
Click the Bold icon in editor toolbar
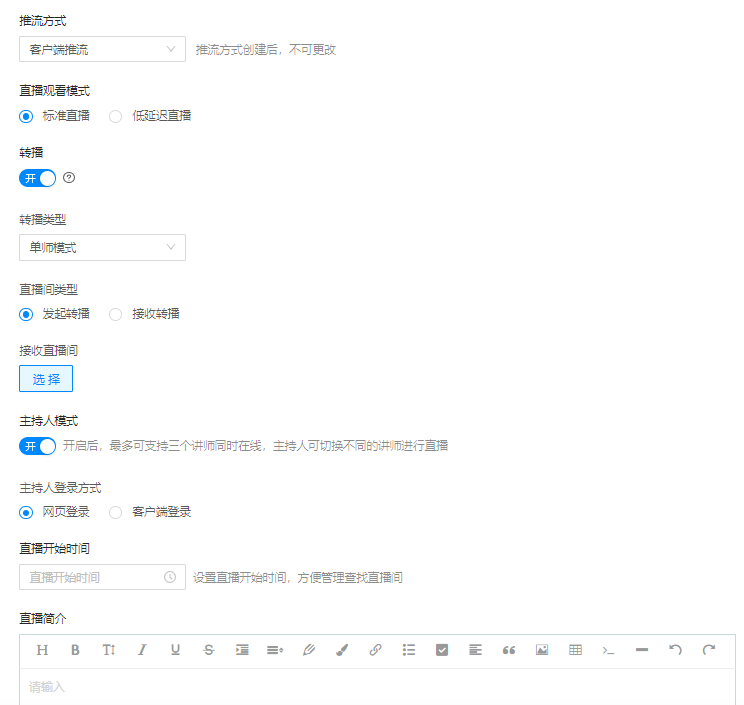pos(75,649)
